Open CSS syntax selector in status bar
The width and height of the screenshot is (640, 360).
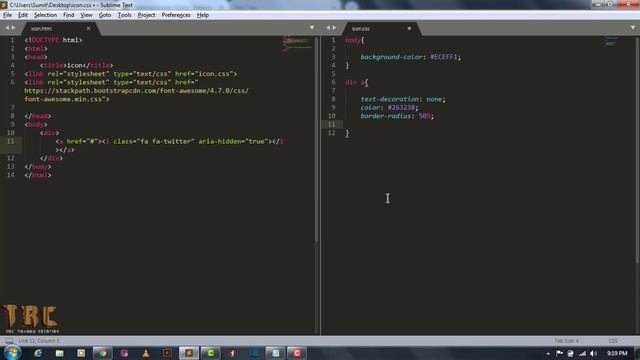[613, 340]
